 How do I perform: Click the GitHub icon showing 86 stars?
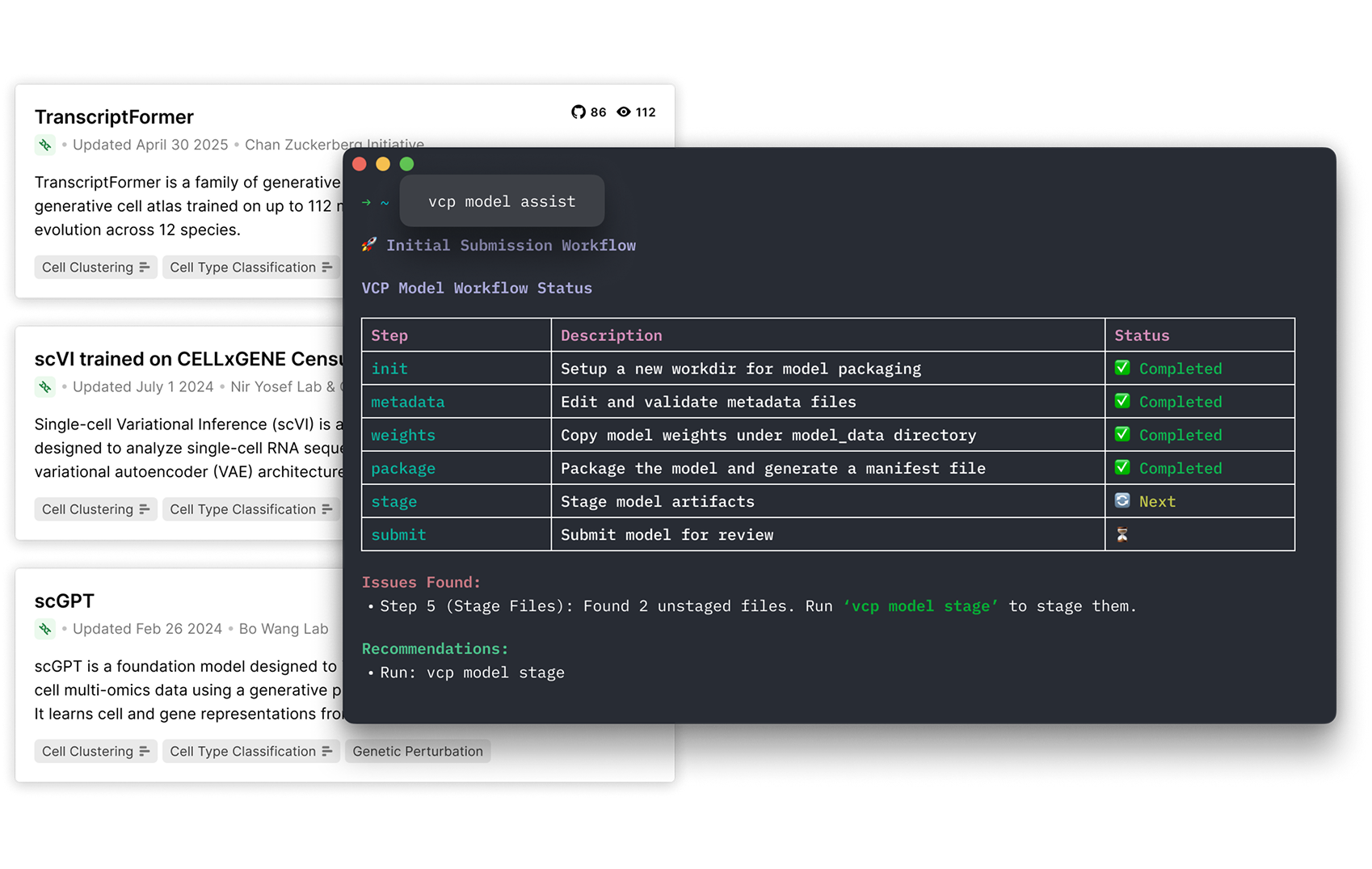click(x=578, y=112)
